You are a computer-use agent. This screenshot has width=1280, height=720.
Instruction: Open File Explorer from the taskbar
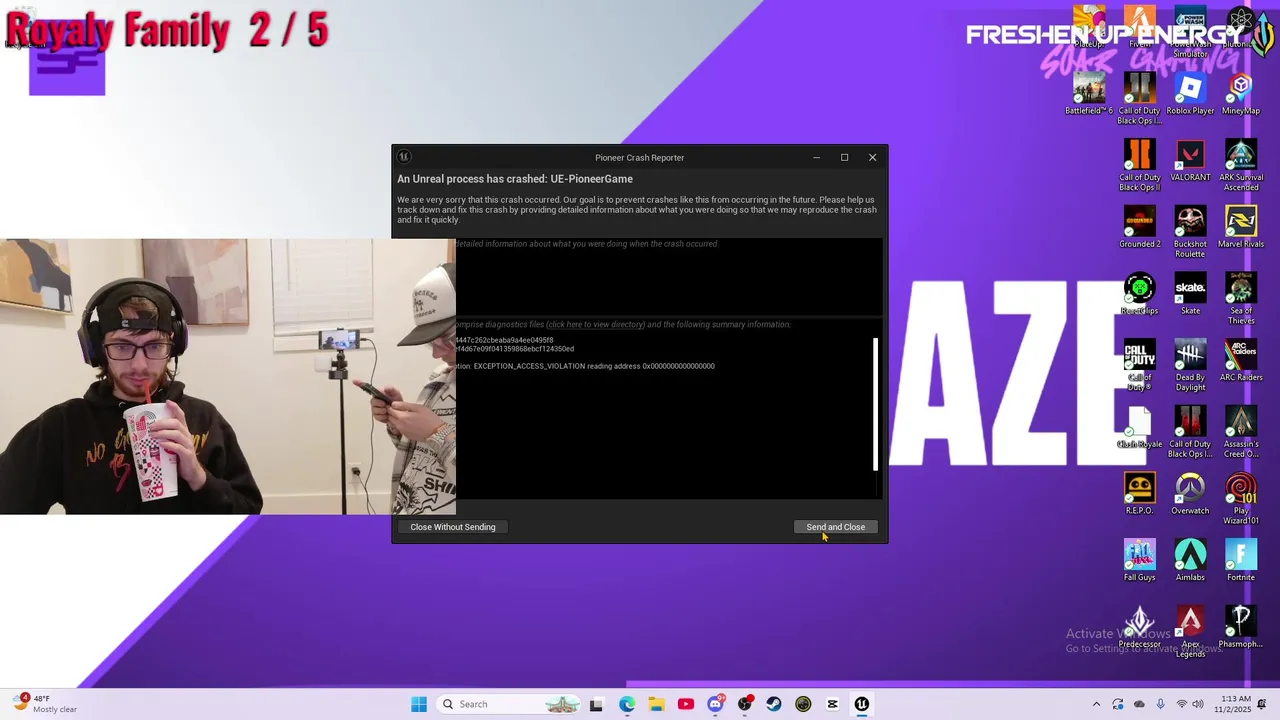pos(656,704)
